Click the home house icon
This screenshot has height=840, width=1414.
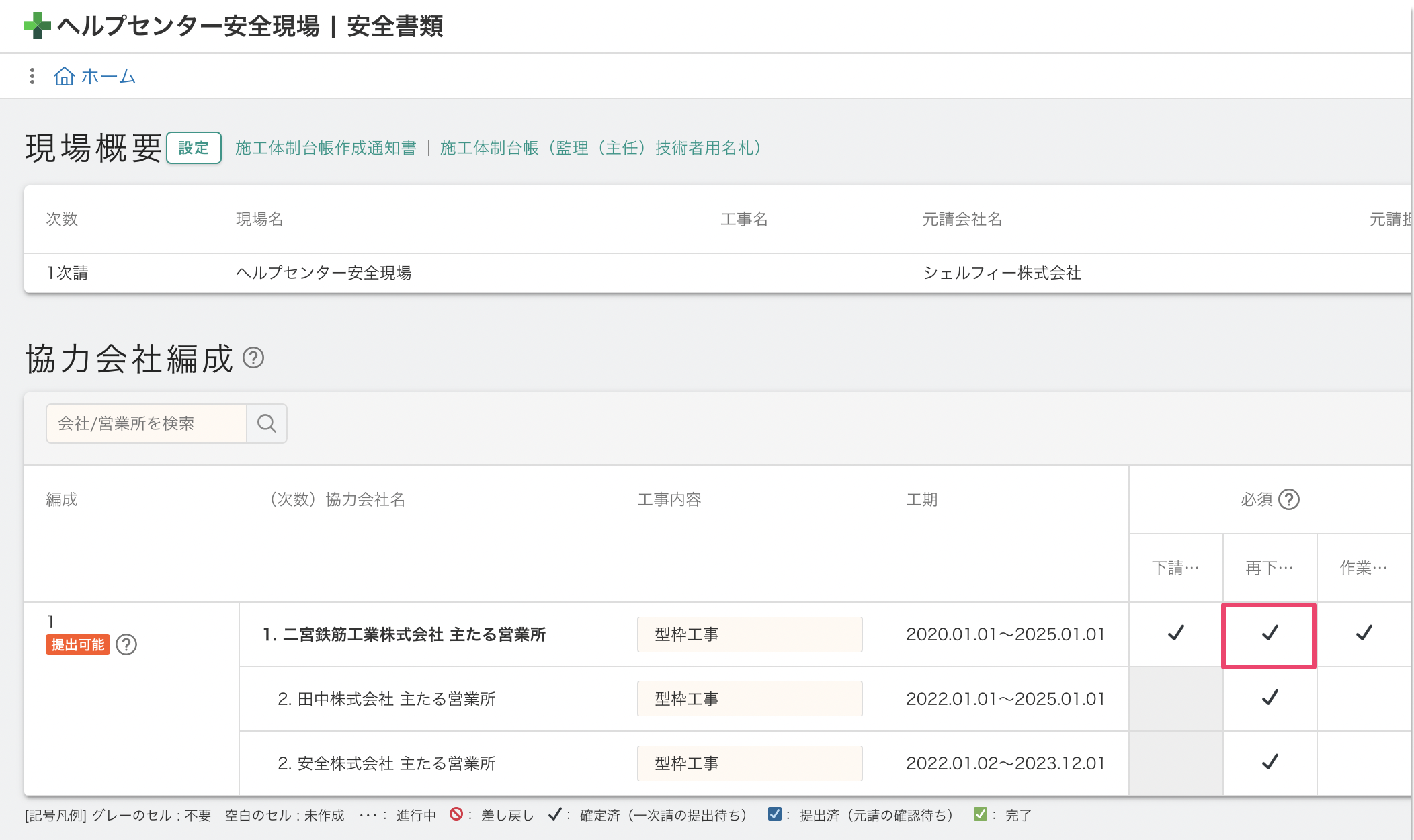click(64, 76)
